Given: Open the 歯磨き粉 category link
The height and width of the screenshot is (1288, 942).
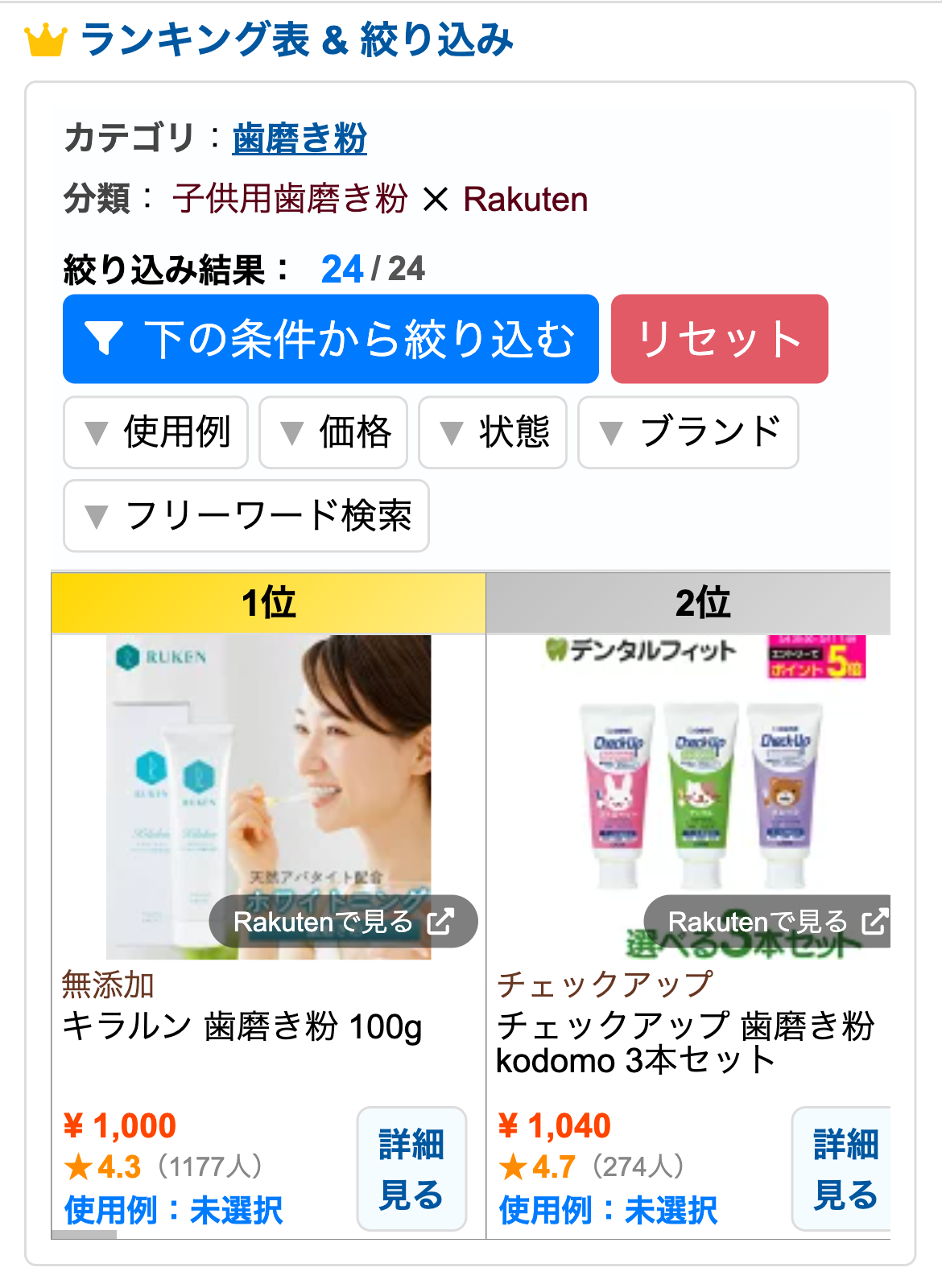Looking at the screenshot, I should point(300,138).
